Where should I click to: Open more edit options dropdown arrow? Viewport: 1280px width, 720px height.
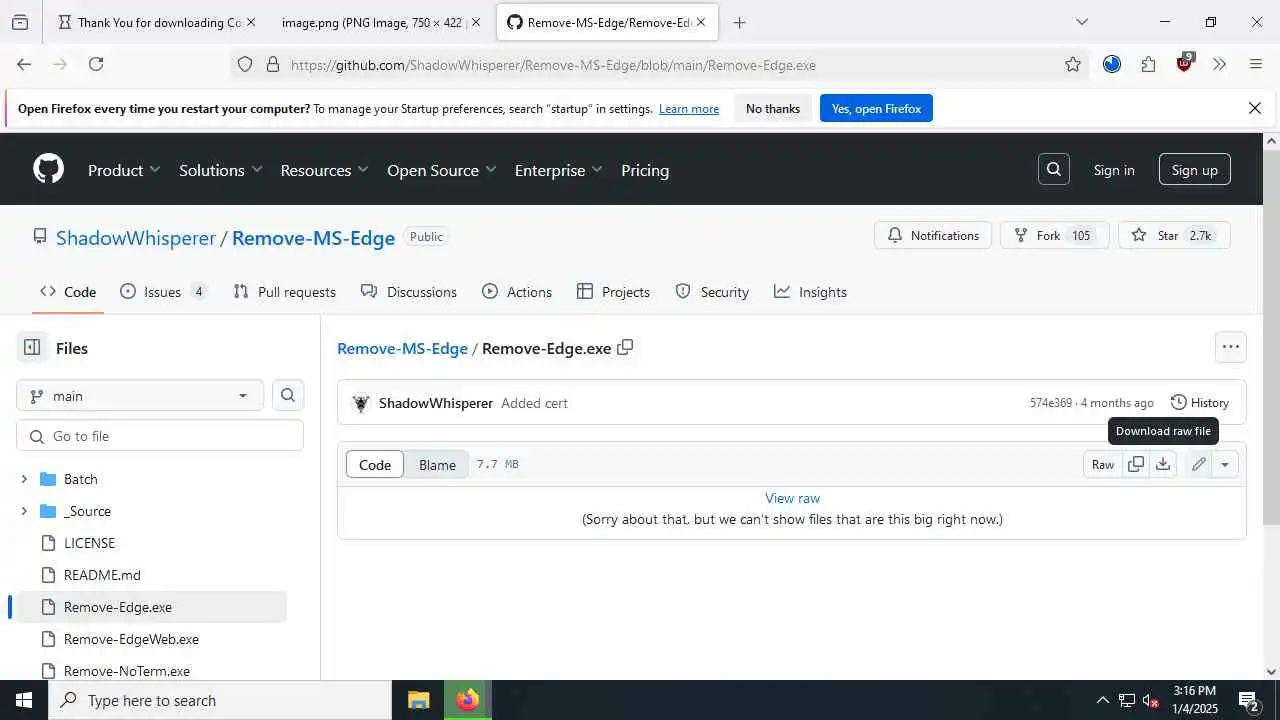click(1225, 464)
